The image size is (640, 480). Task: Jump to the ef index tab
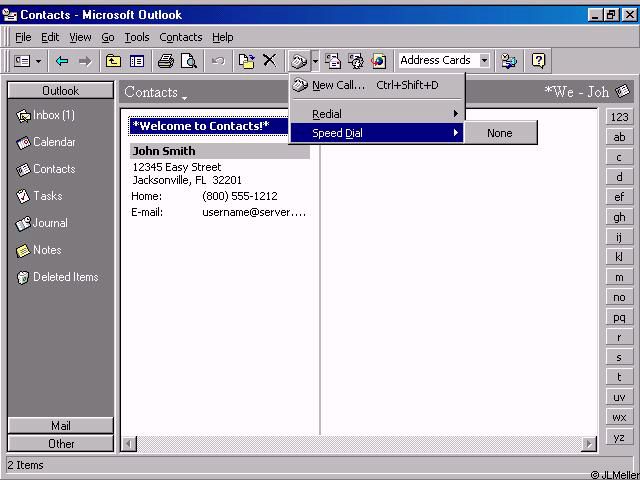pyautogui.click(x=619, y=197)
